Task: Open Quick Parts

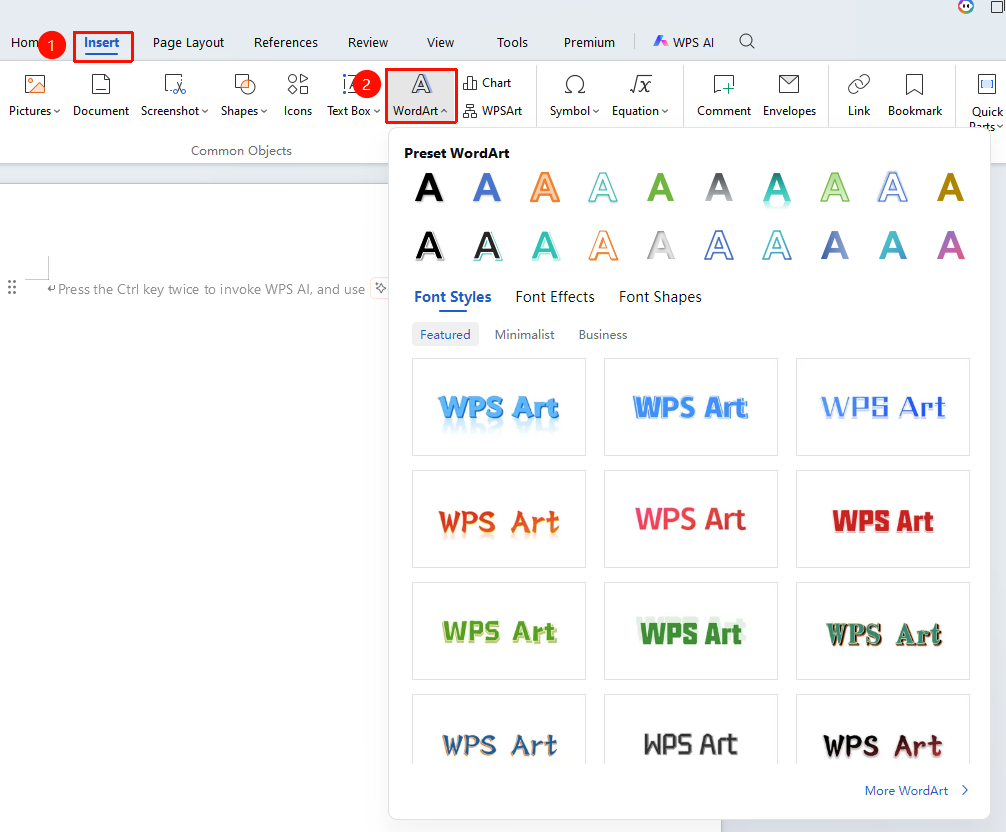Action: tap(987, 99)
